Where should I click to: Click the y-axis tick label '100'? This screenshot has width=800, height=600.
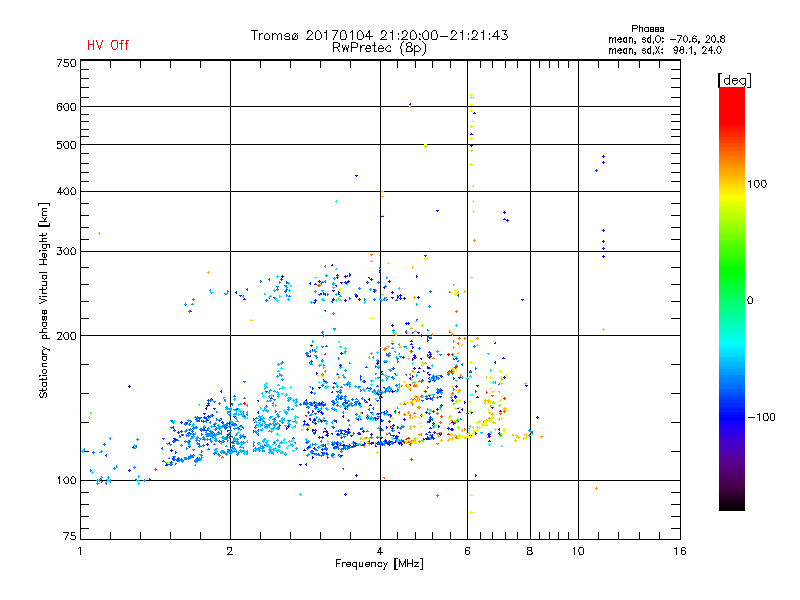66,481
